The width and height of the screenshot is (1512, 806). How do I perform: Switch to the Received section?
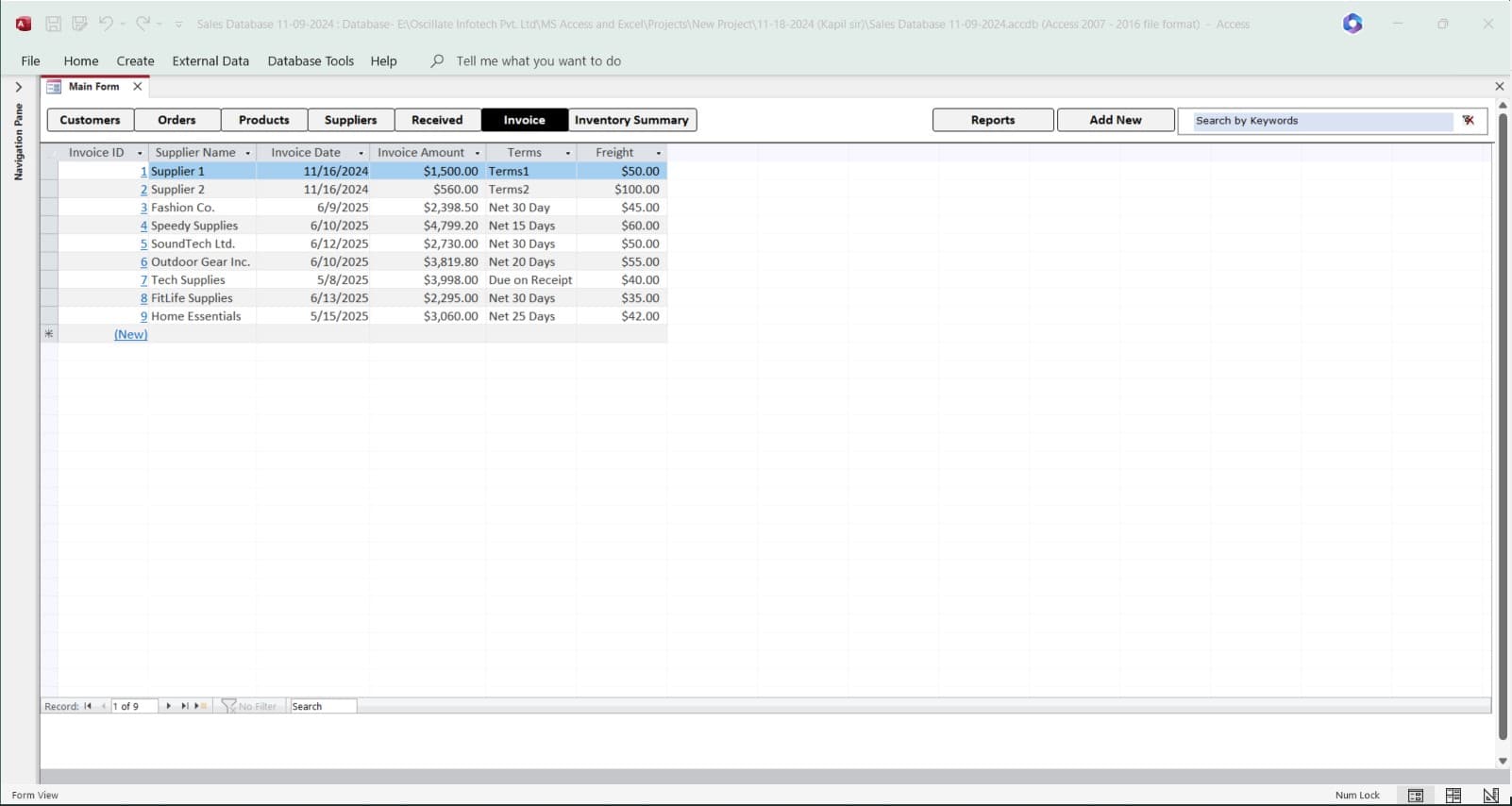pos(438,120)
